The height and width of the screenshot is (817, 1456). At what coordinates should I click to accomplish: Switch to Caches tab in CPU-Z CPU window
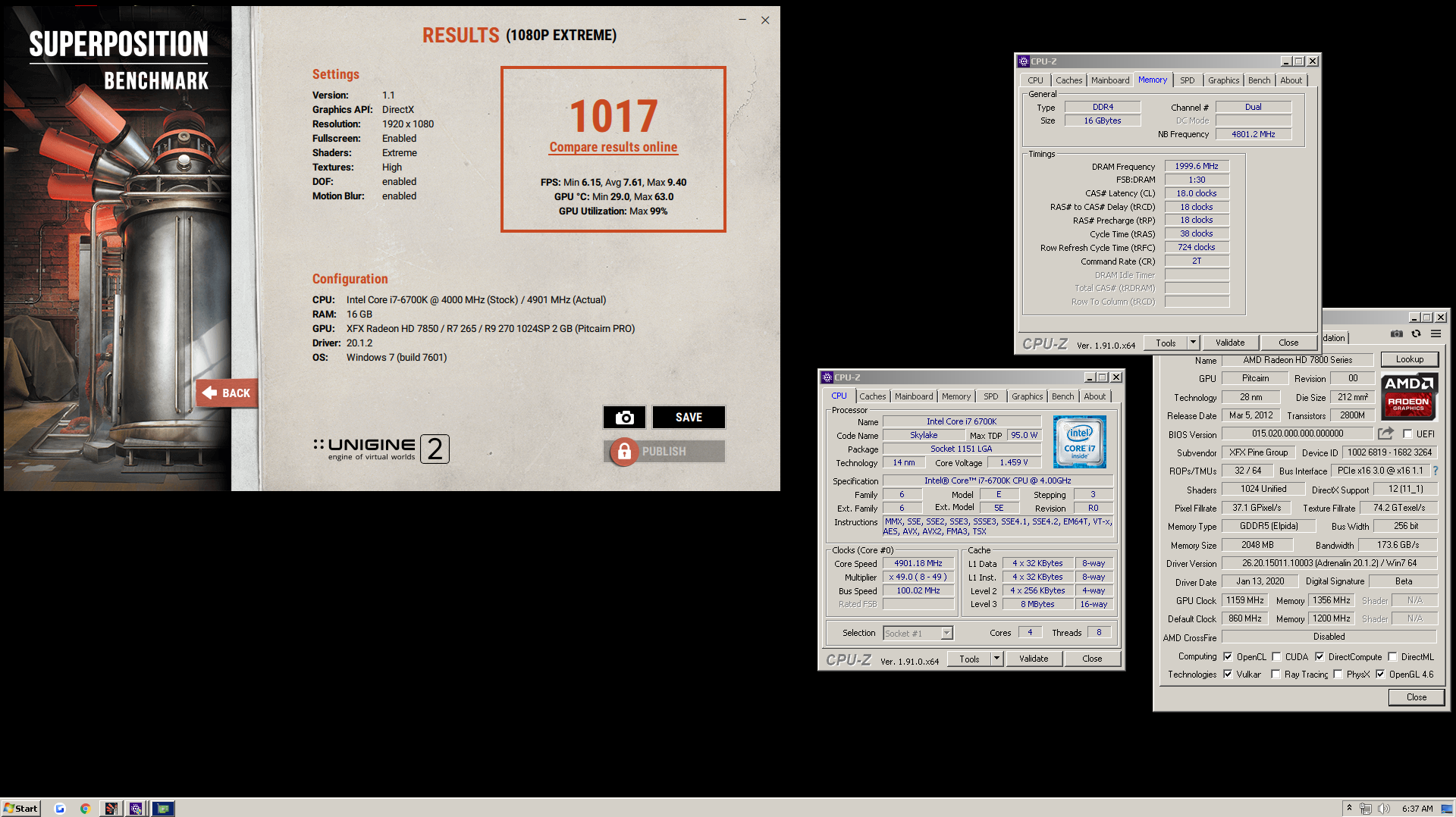[872, 396]
